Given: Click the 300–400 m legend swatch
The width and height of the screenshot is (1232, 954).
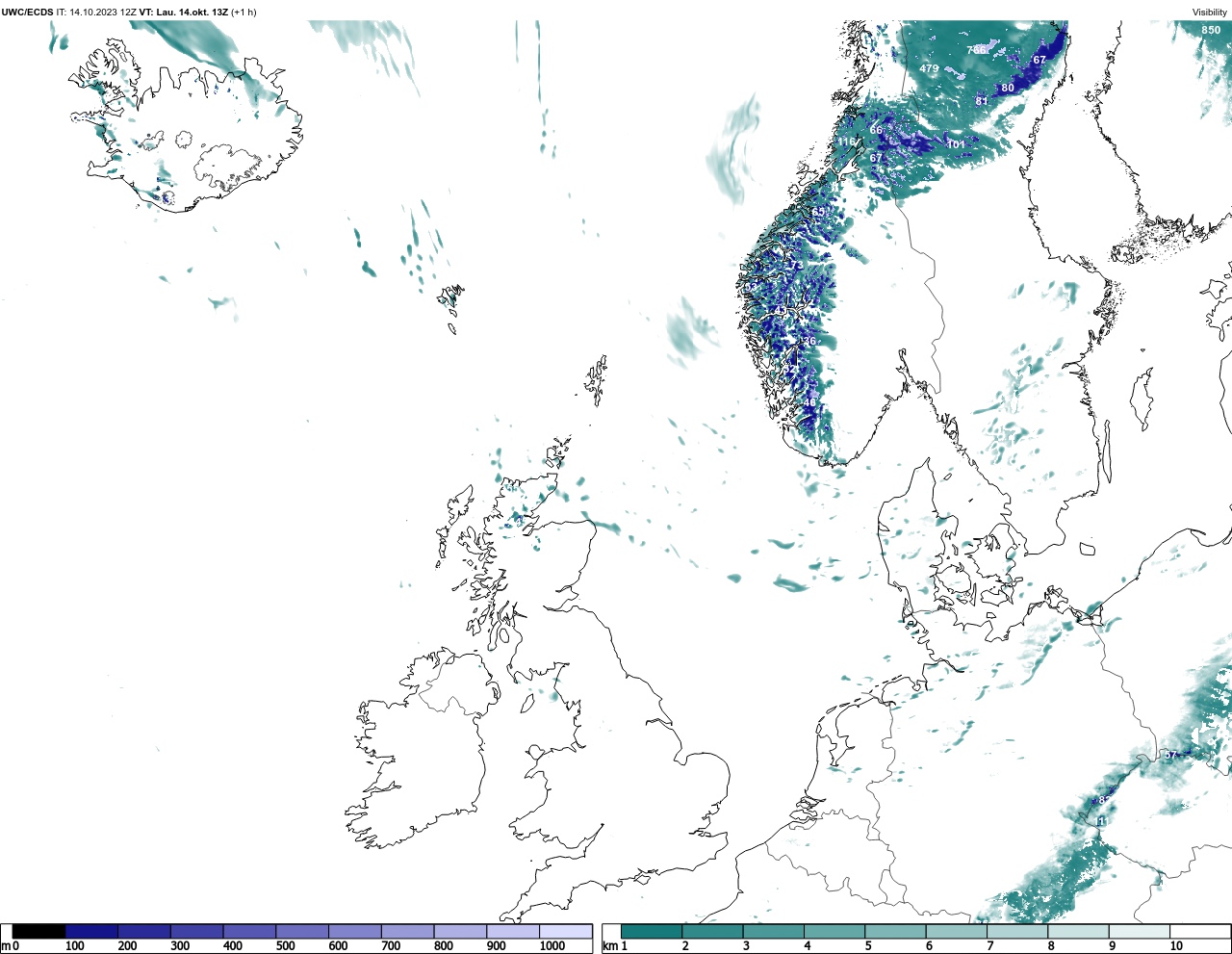Looking at the screenshot, I should tap(196, 932).
